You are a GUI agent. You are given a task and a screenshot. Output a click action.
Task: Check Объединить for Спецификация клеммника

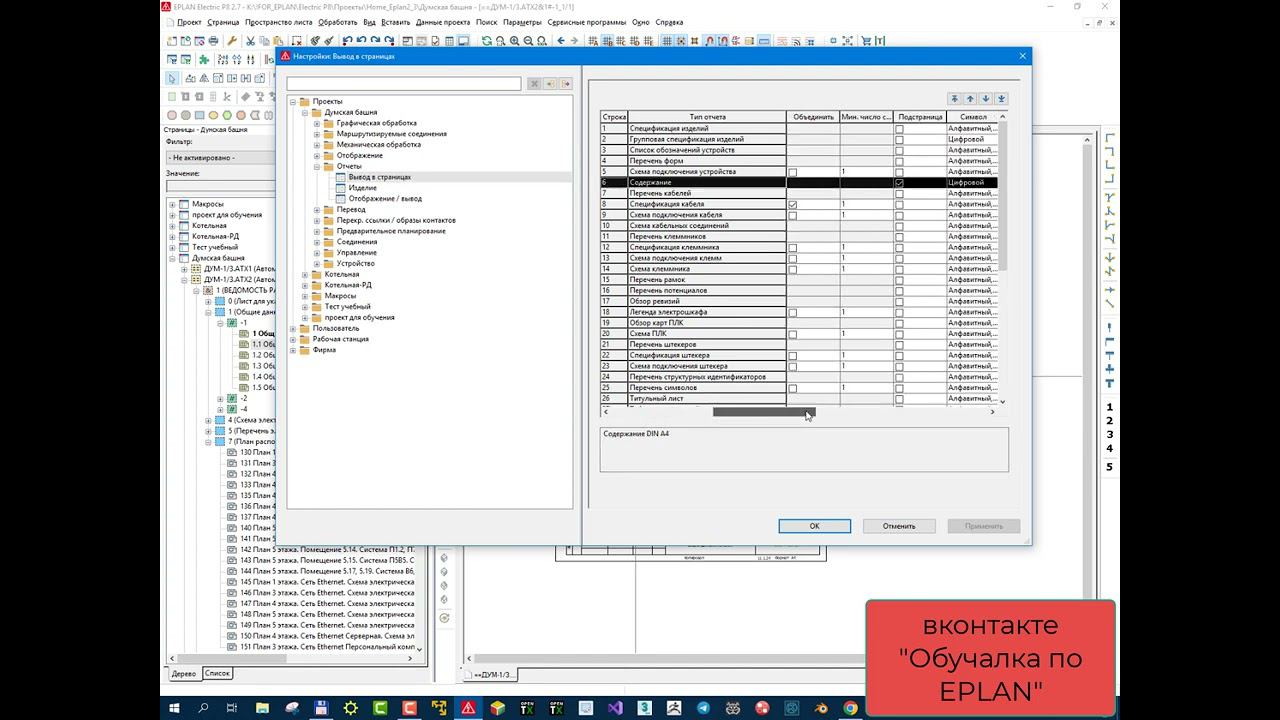pyautogui.click(x=793, y=247)
